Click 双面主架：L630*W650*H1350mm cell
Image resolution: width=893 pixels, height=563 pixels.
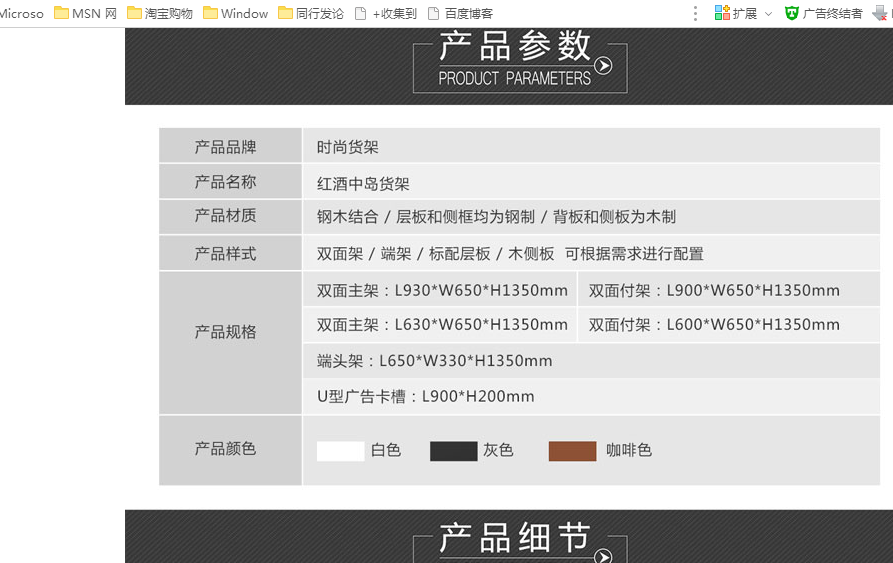pos(442,324)
